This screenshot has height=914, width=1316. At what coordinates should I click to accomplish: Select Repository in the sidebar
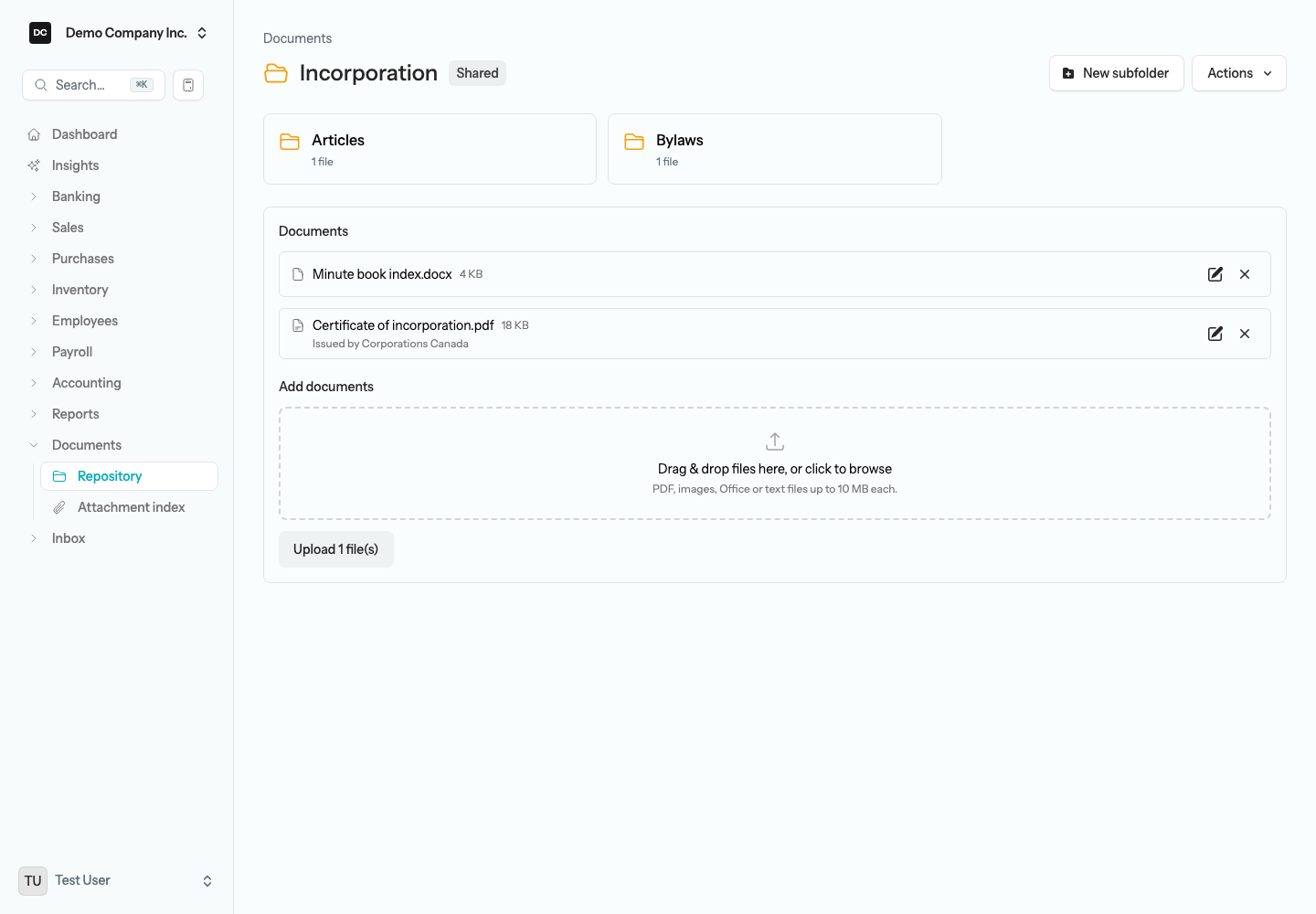coord(129,476)
